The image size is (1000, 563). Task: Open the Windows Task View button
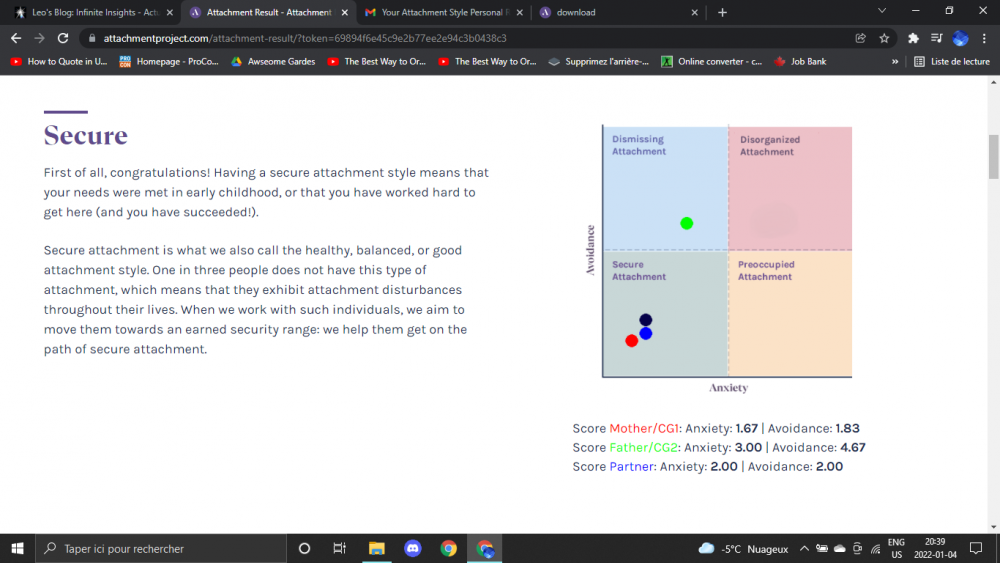[x=340, y=548]
